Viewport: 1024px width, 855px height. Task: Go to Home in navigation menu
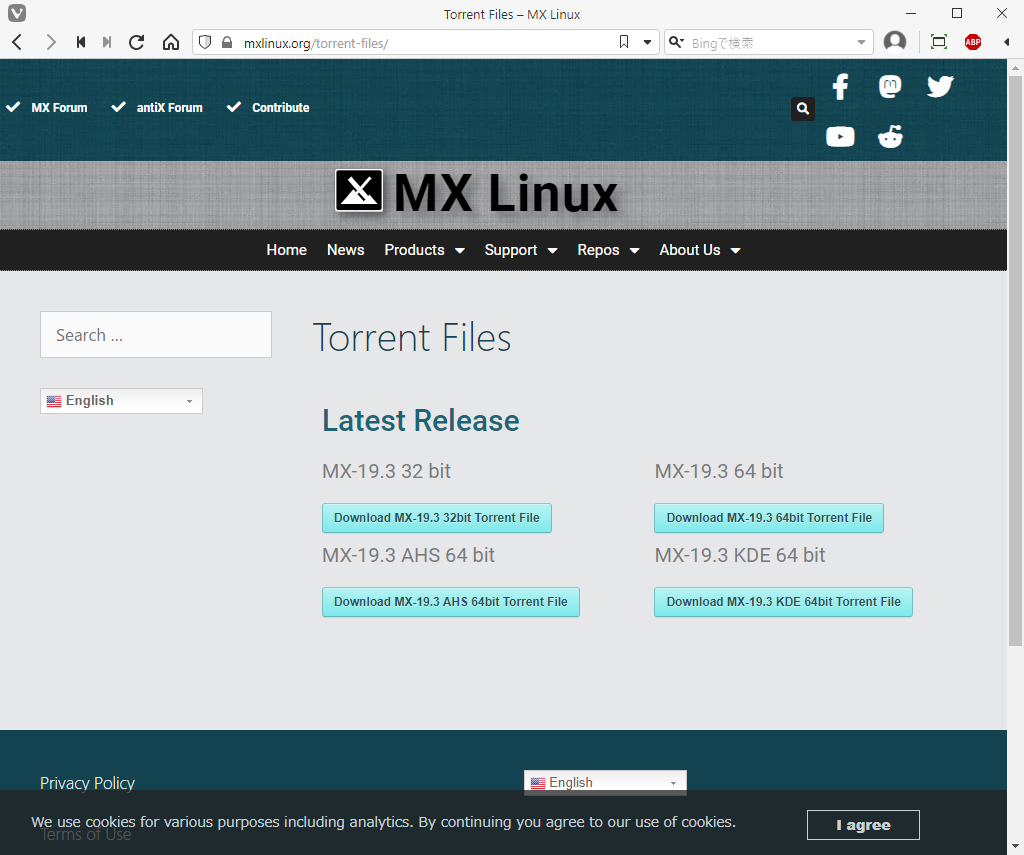pyautogui.click(x=287, y=250)
